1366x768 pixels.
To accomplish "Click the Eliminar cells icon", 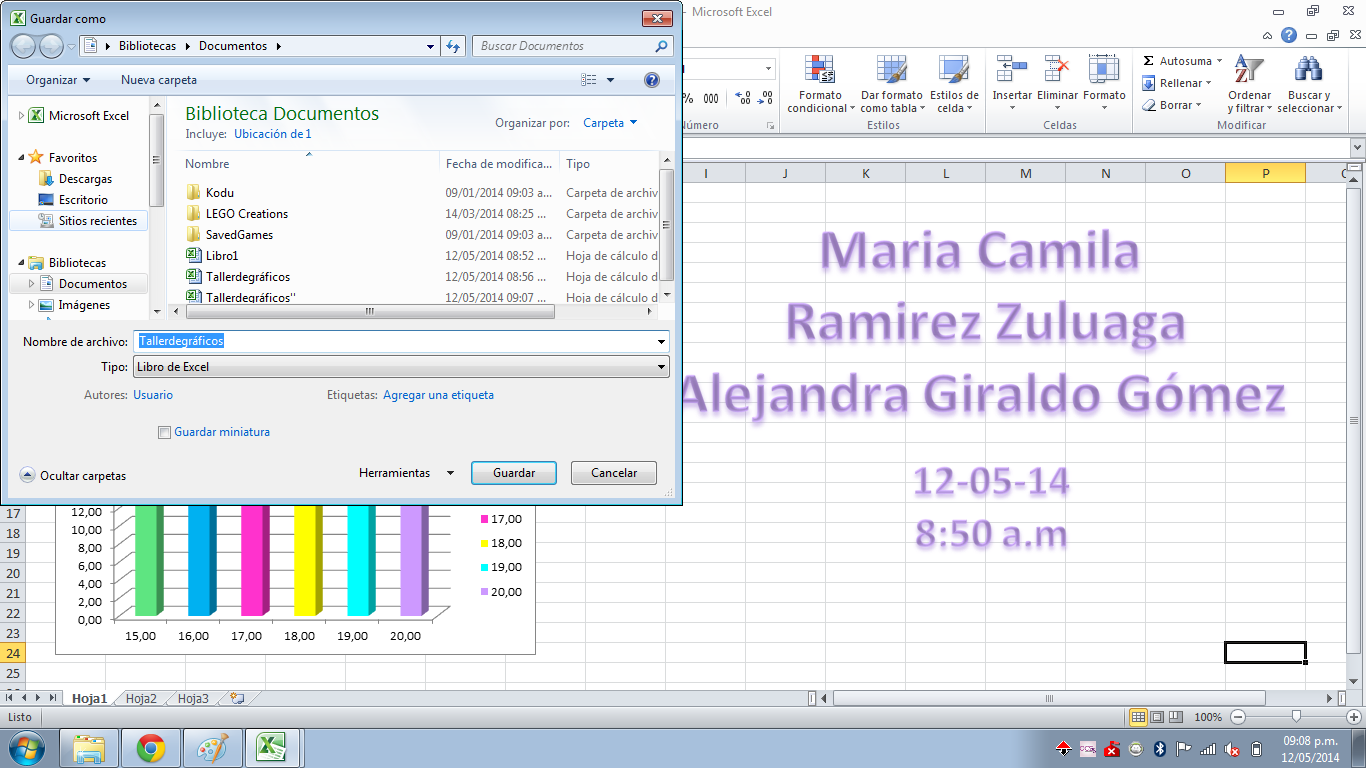I will 1057,70.
